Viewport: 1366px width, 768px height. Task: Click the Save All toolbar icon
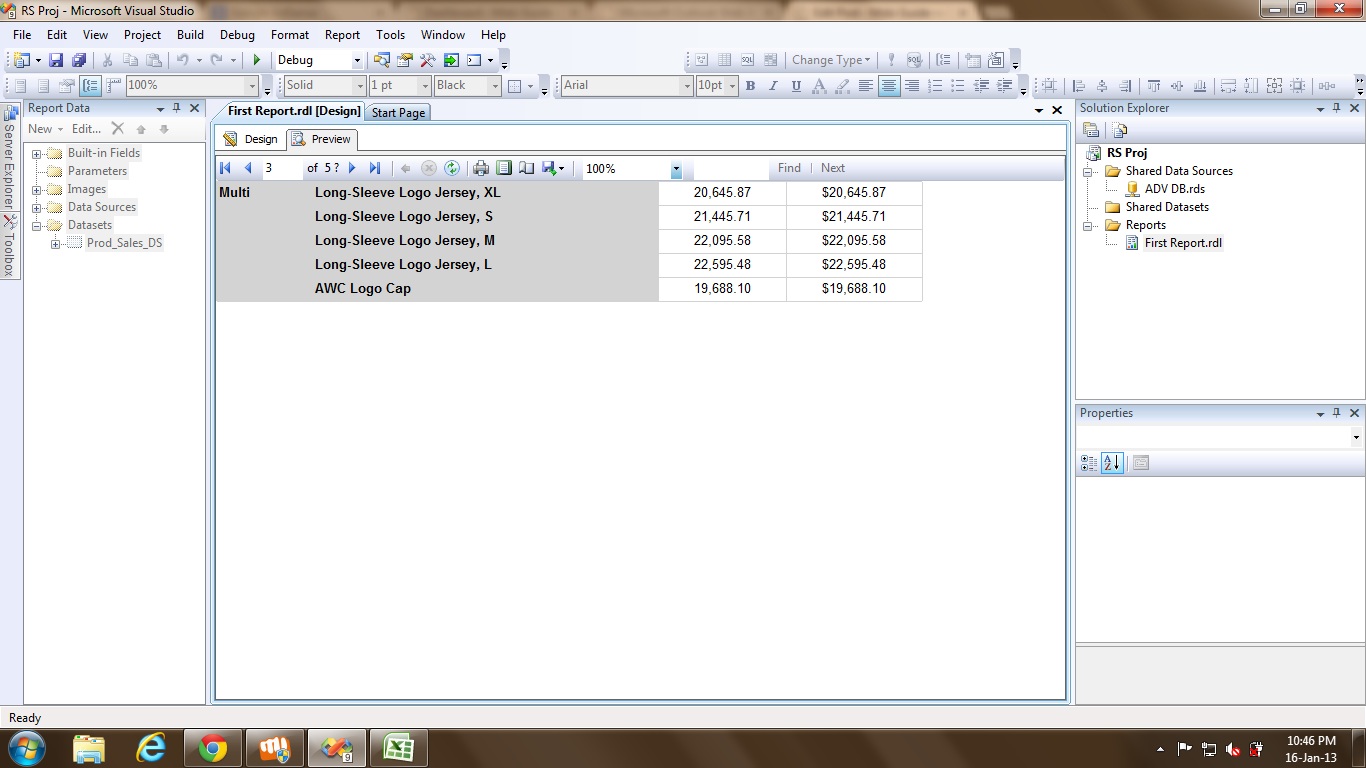coord(78,60)
